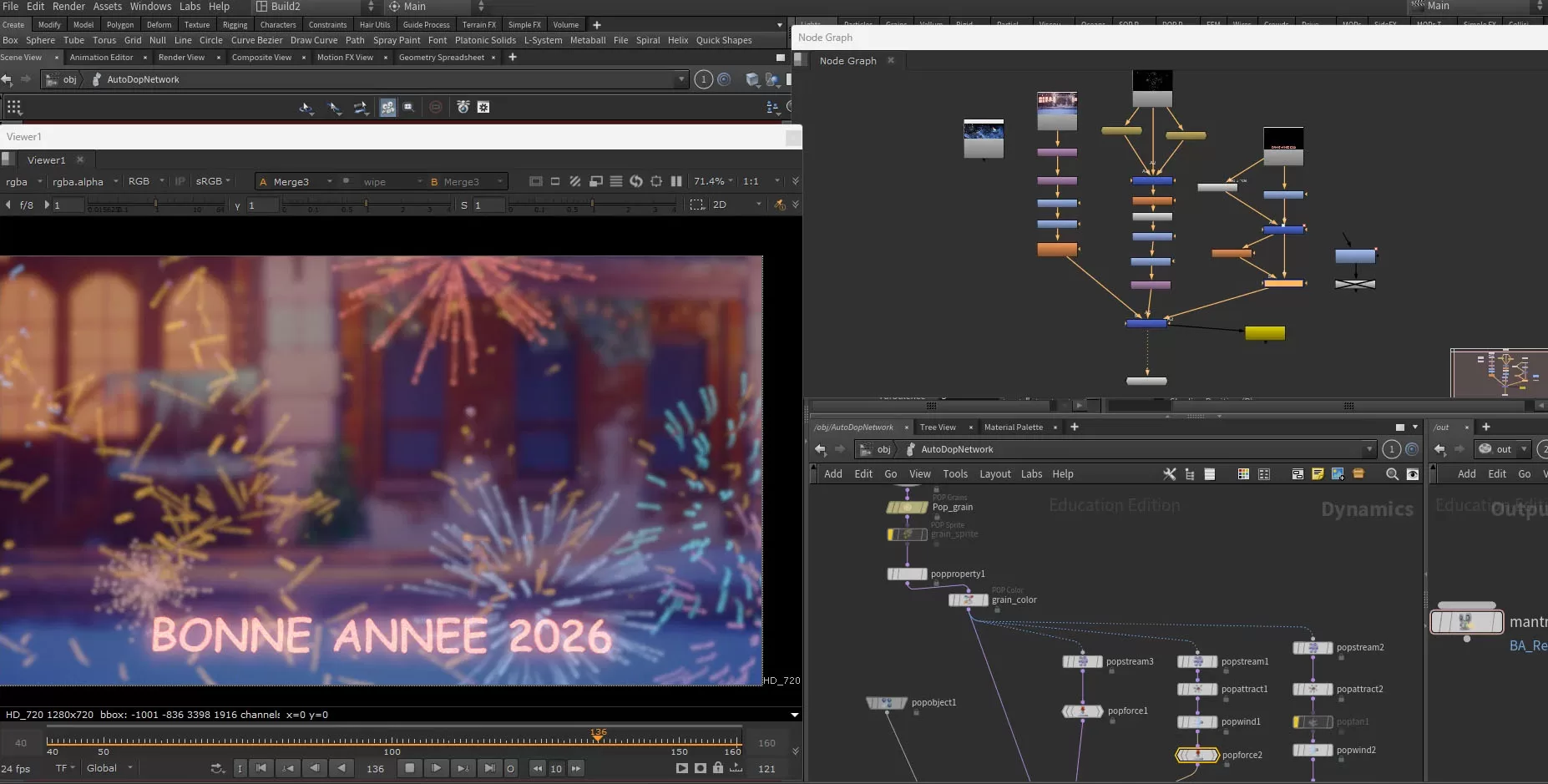
Task: Click the network box icon
Action: pyautogui.click(x=1298, y=474)
